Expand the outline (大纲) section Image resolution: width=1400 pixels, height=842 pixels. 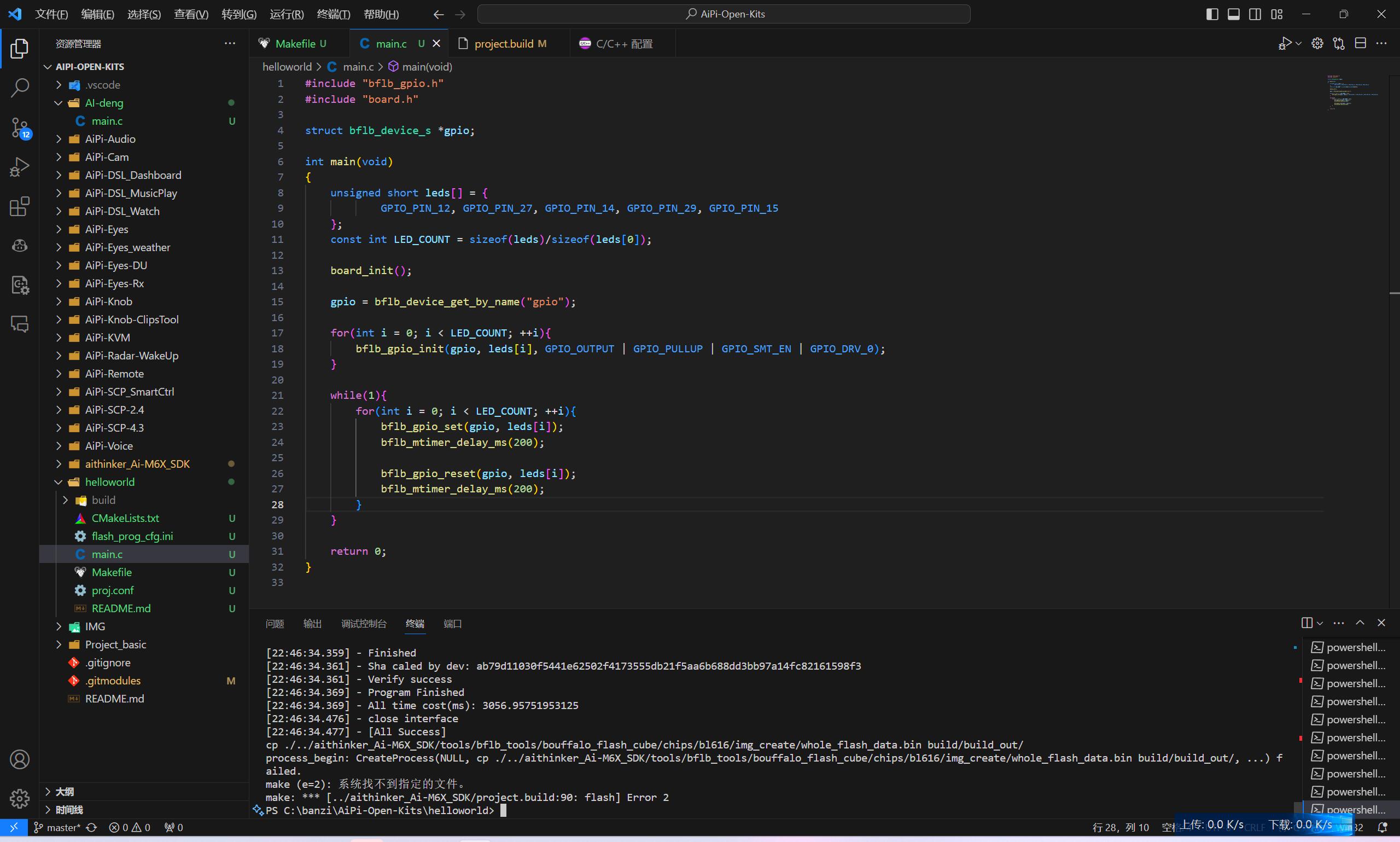point(63,792)
